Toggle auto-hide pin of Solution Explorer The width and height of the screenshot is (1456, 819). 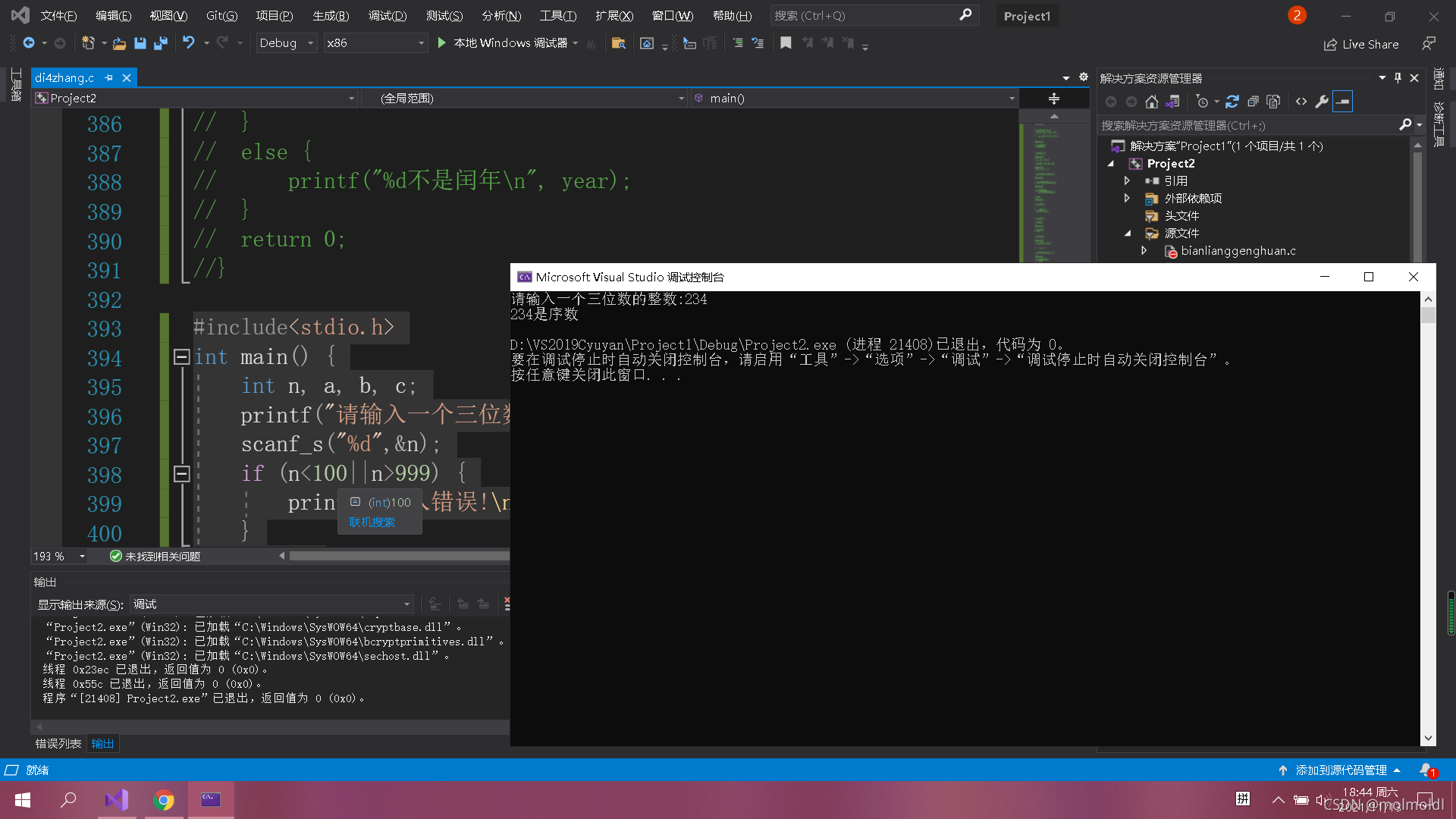pos(1398,78)
